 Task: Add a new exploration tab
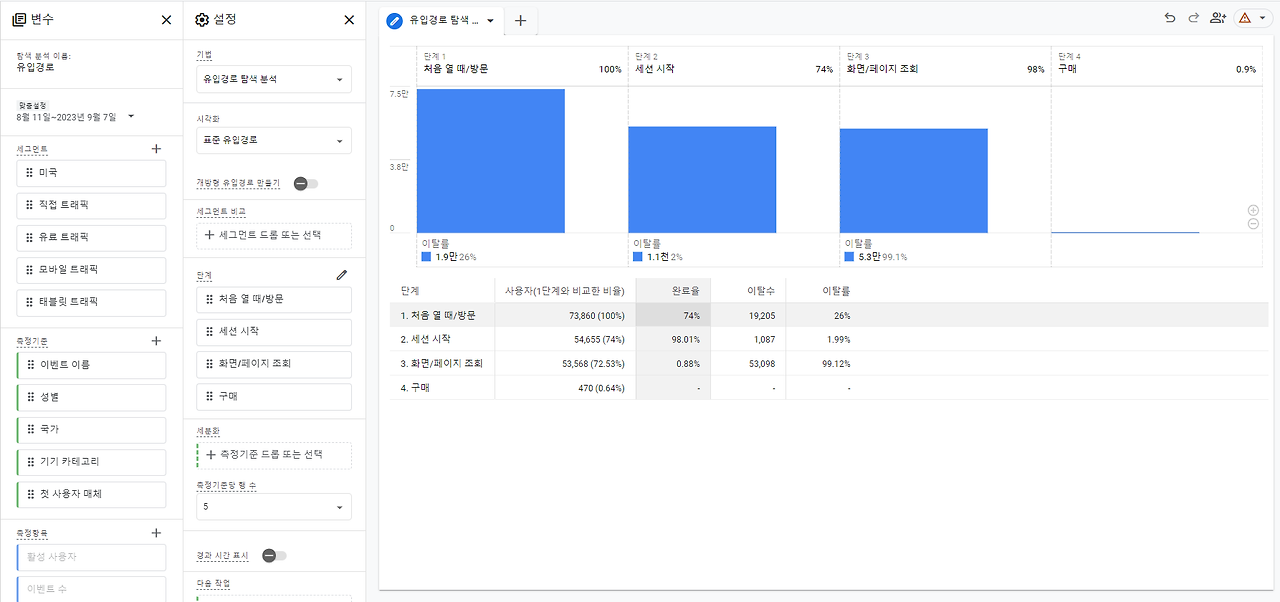[520, 21]
